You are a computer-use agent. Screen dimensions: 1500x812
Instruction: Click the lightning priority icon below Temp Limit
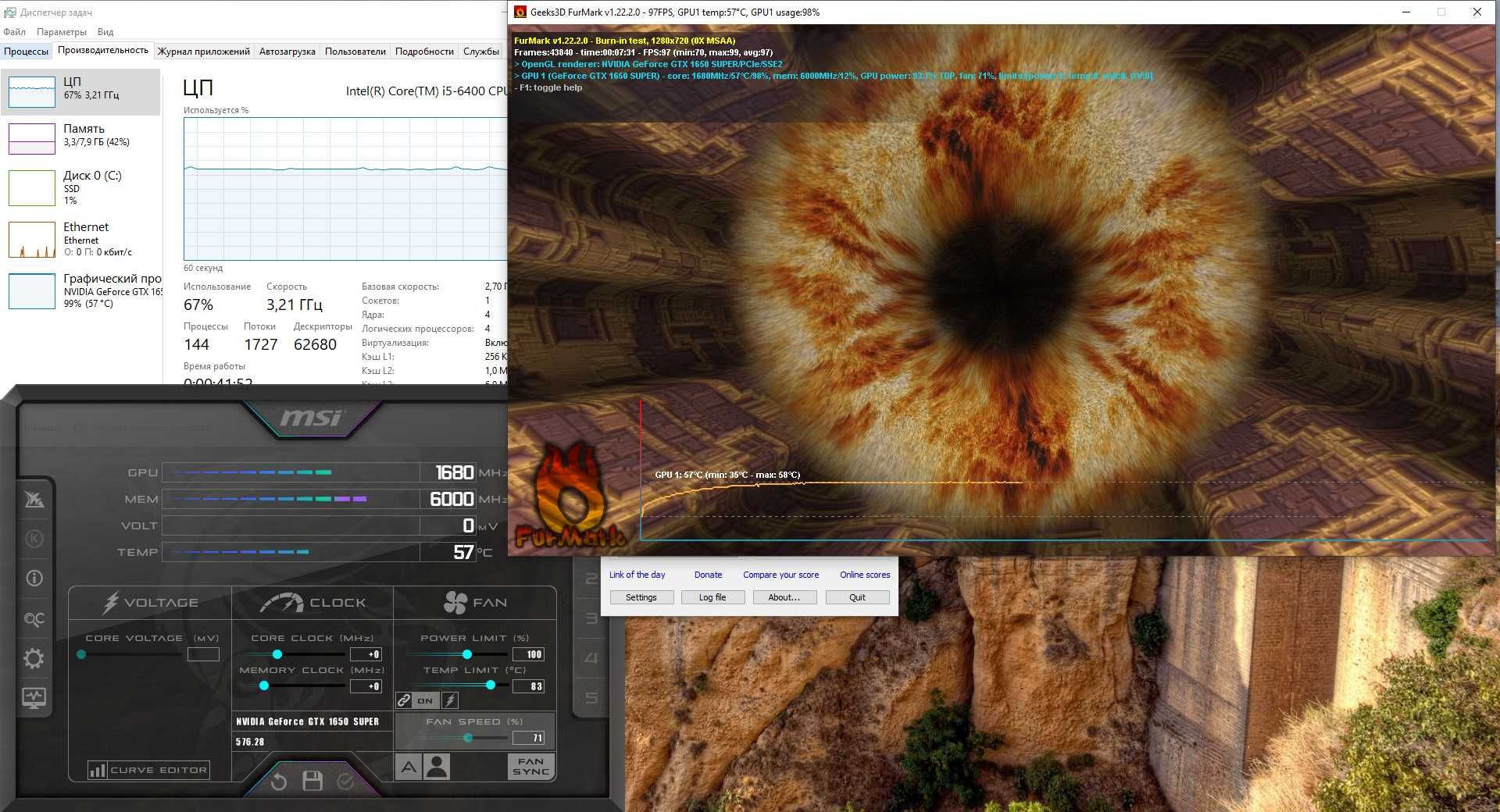pos(451,700)
